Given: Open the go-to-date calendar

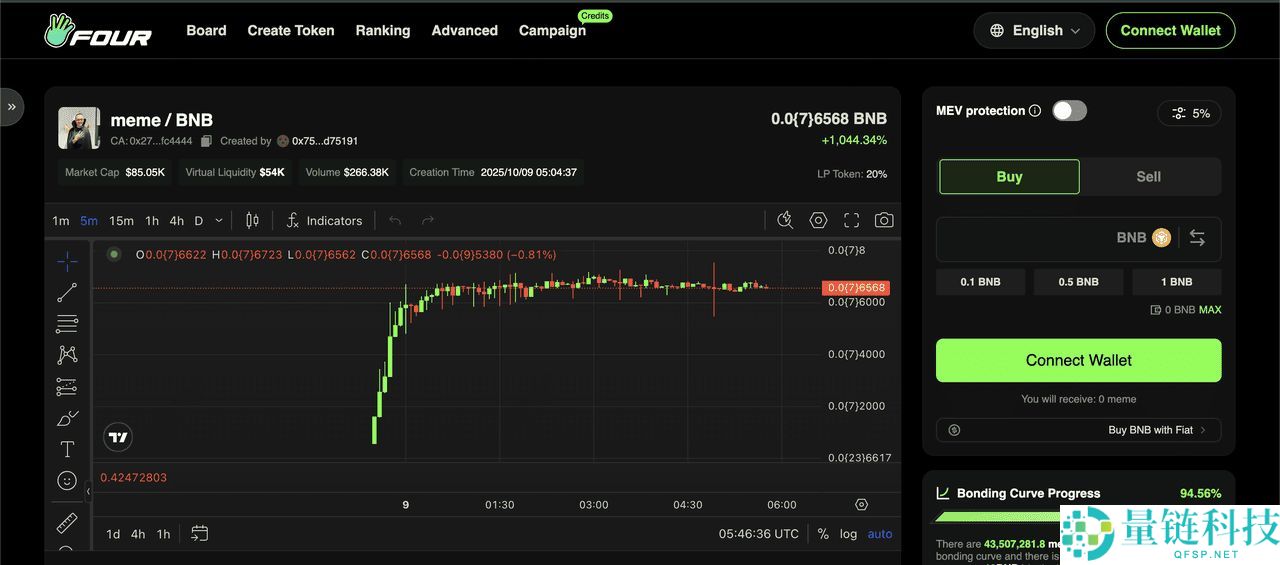Looking at the screenshot, I should 199,534.
